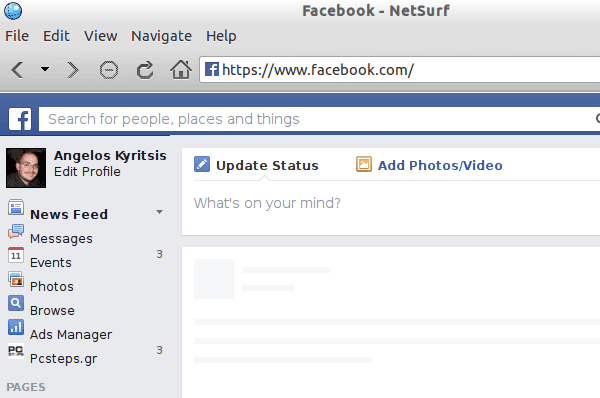Click the Update Status pencil icon
The image size is (600, 398).
tap(202, 164)
